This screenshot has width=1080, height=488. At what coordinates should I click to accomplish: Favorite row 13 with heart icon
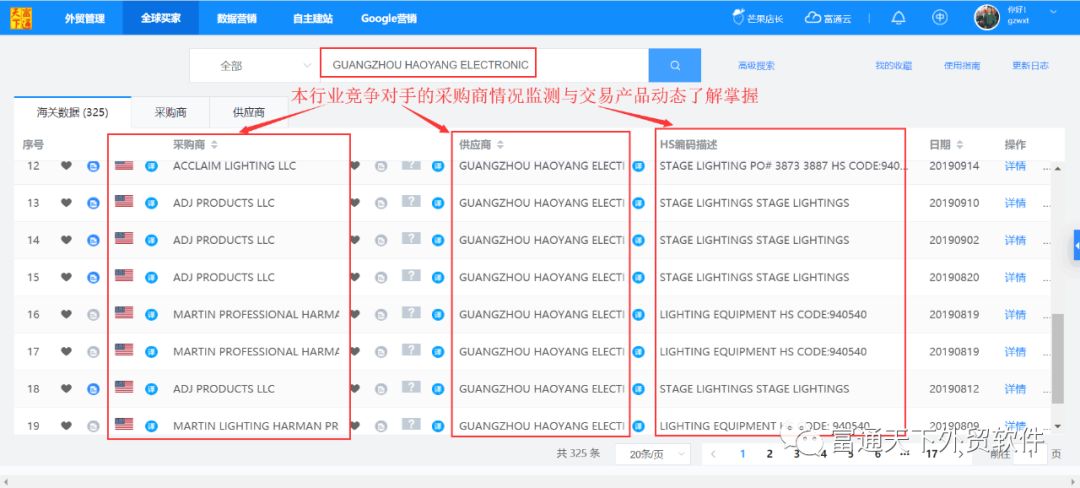point(66,202)
